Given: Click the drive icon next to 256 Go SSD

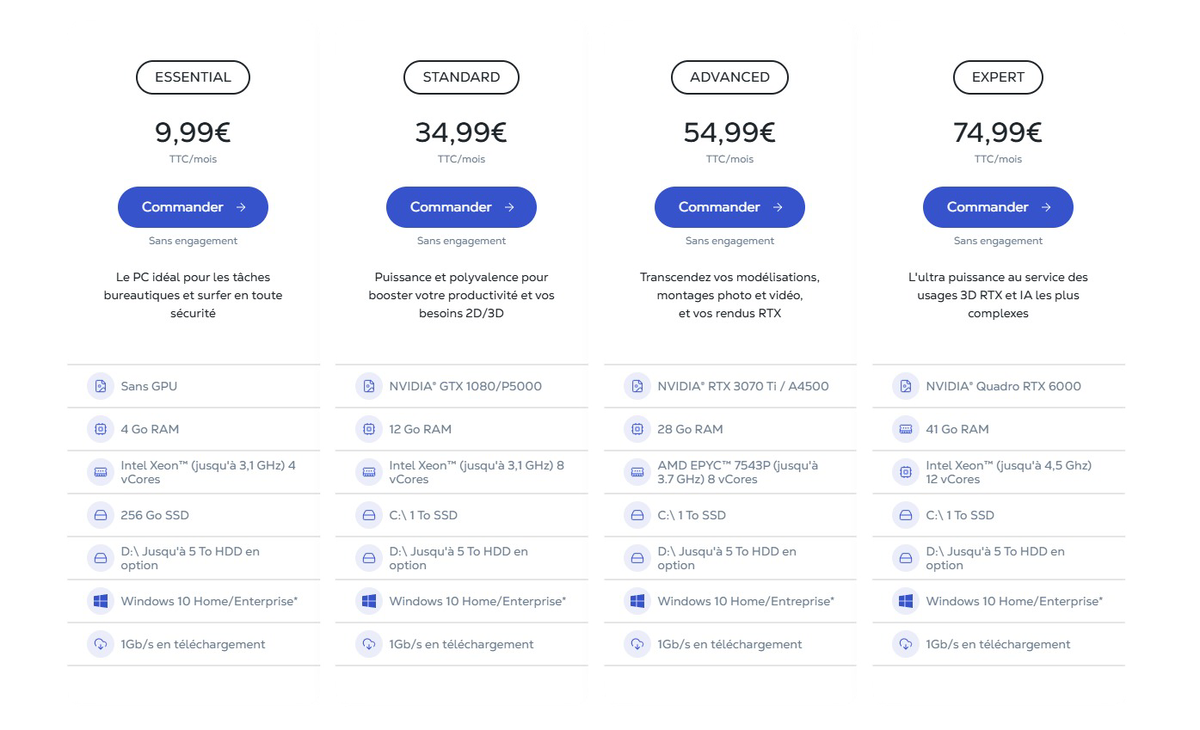Looking at the screenshot, I should 100,515.
